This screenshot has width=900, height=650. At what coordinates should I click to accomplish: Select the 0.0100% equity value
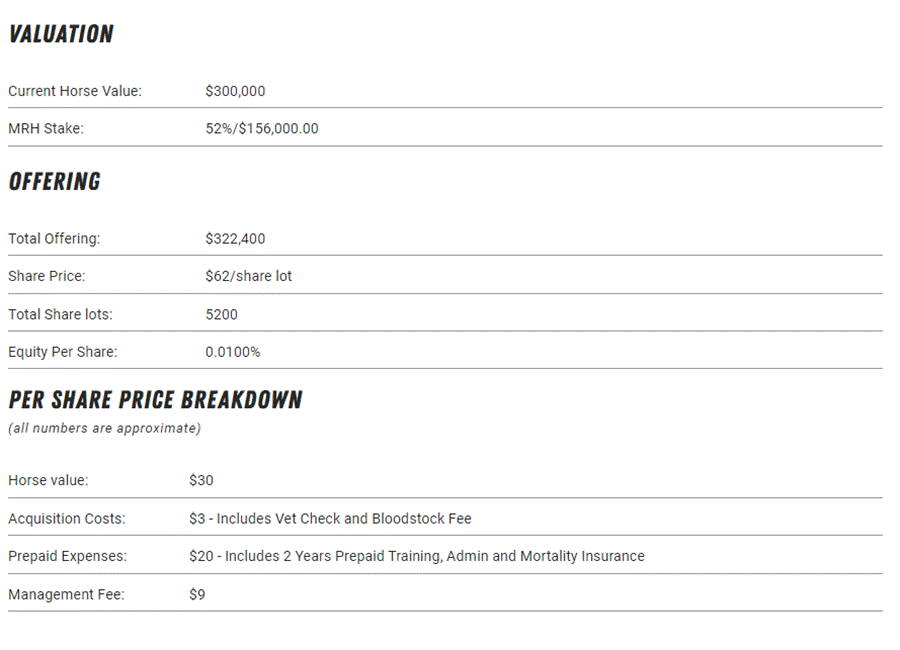[x=232, y=352]
